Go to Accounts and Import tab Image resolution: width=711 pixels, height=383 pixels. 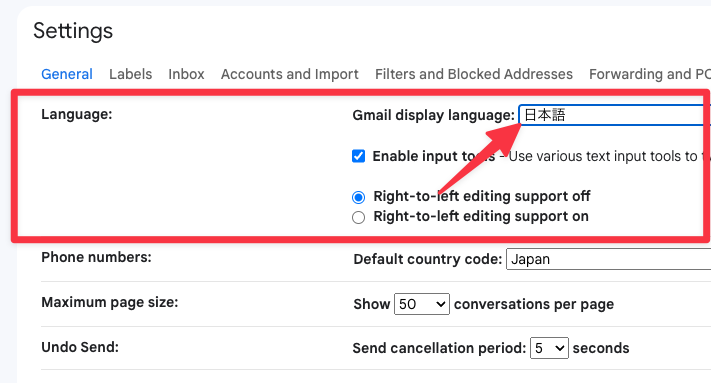pos(290,74)
